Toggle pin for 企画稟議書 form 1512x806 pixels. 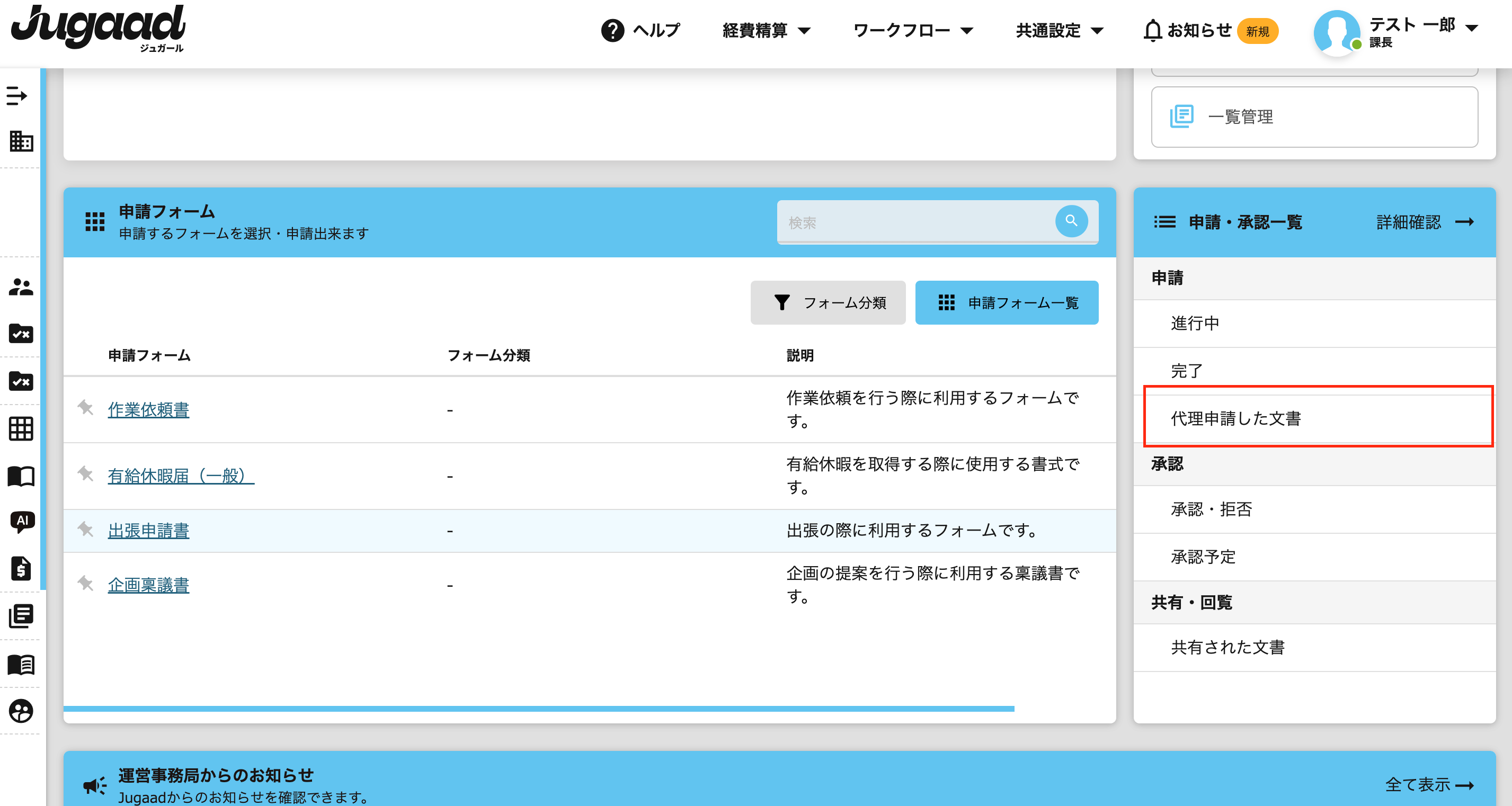(x=86, y=583)
